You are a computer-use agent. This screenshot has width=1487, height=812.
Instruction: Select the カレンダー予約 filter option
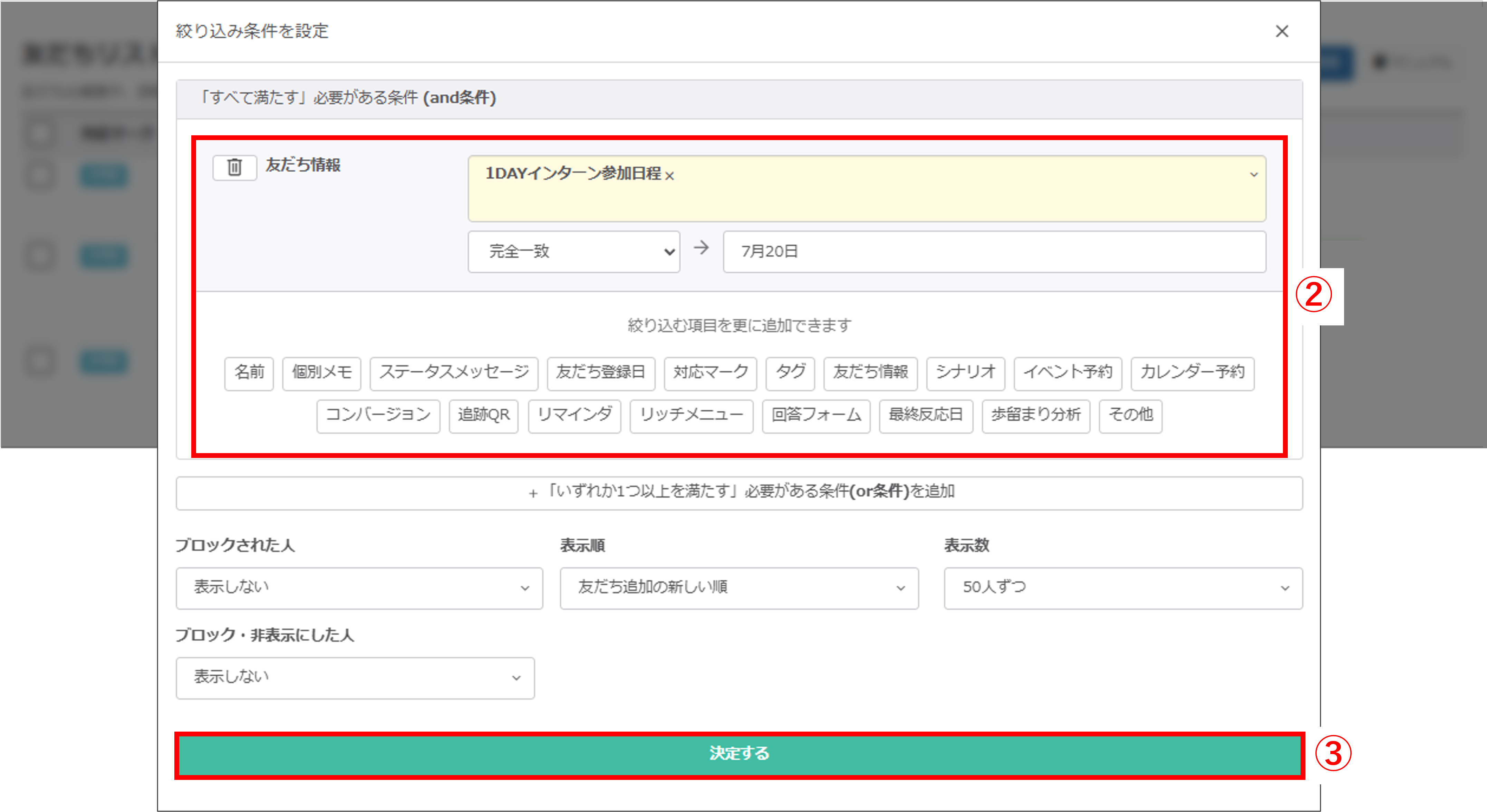click(x=1192, y=373)
